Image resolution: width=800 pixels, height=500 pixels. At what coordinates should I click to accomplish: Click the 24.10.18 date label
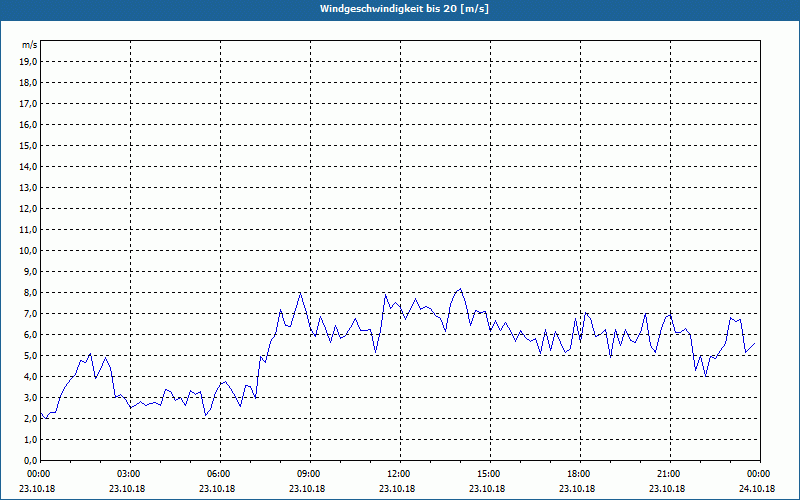click(757, 488)
